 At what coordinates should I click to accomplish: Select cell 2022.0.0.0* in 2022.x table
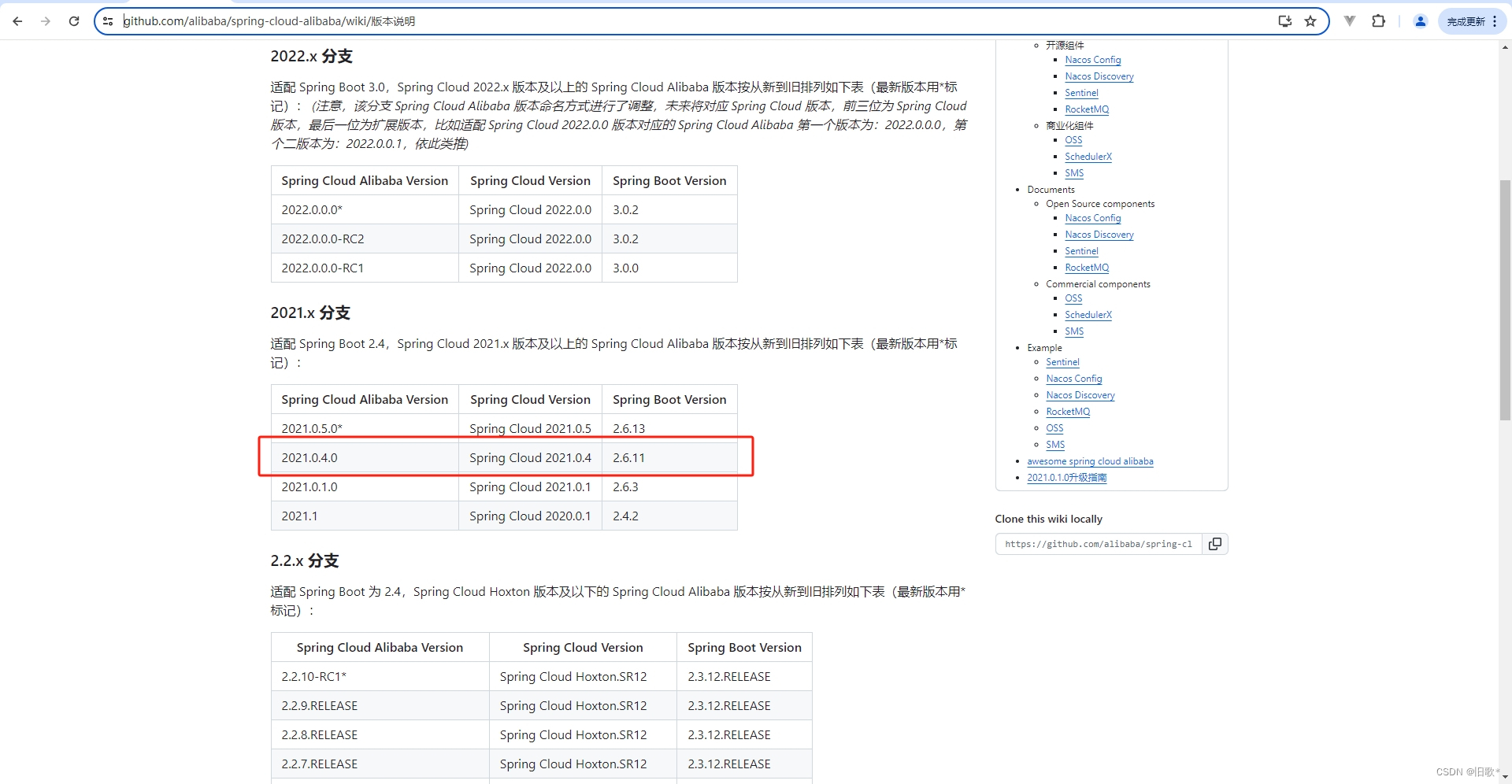pos(365,210)
